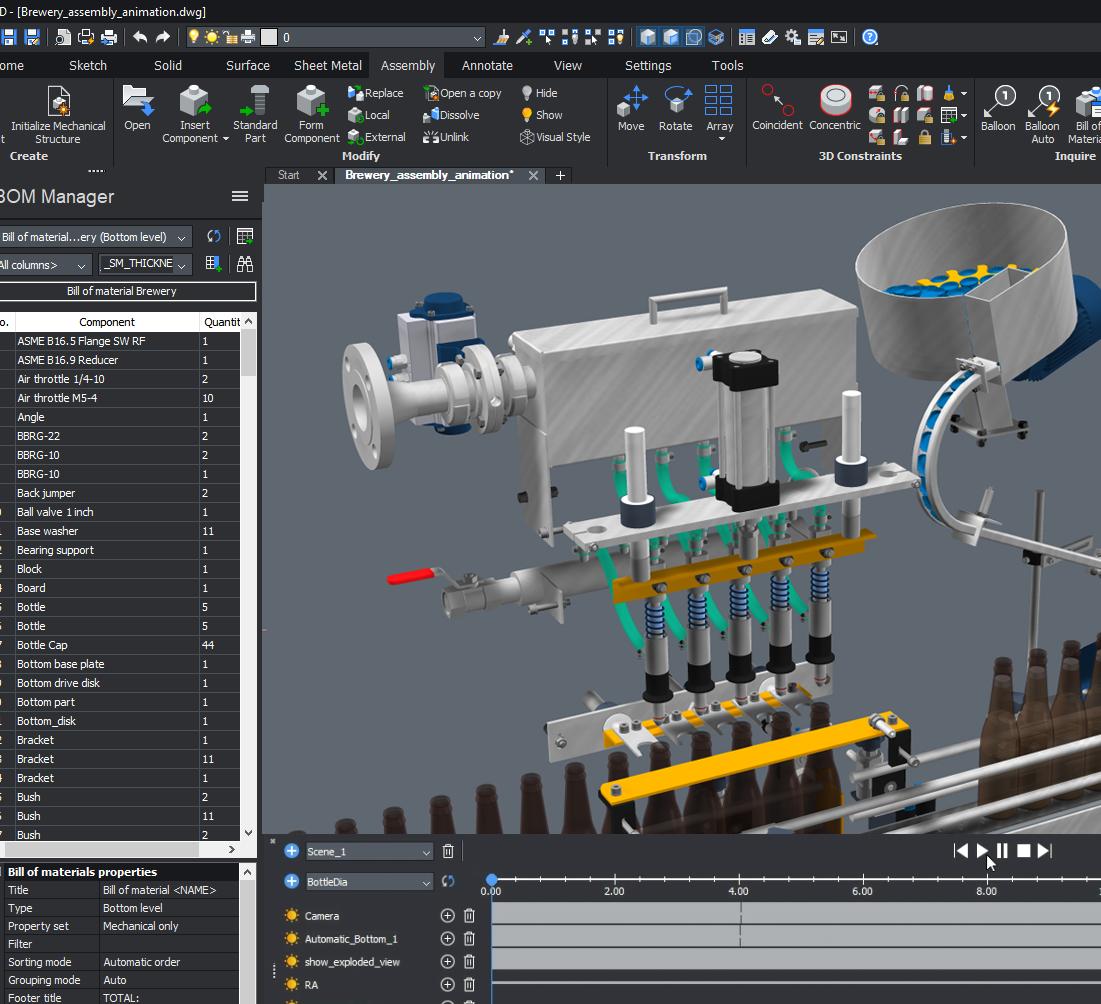Click Initialize Mechanical Structure icon
This screenshot has height=1004, width=1101.
58,103
